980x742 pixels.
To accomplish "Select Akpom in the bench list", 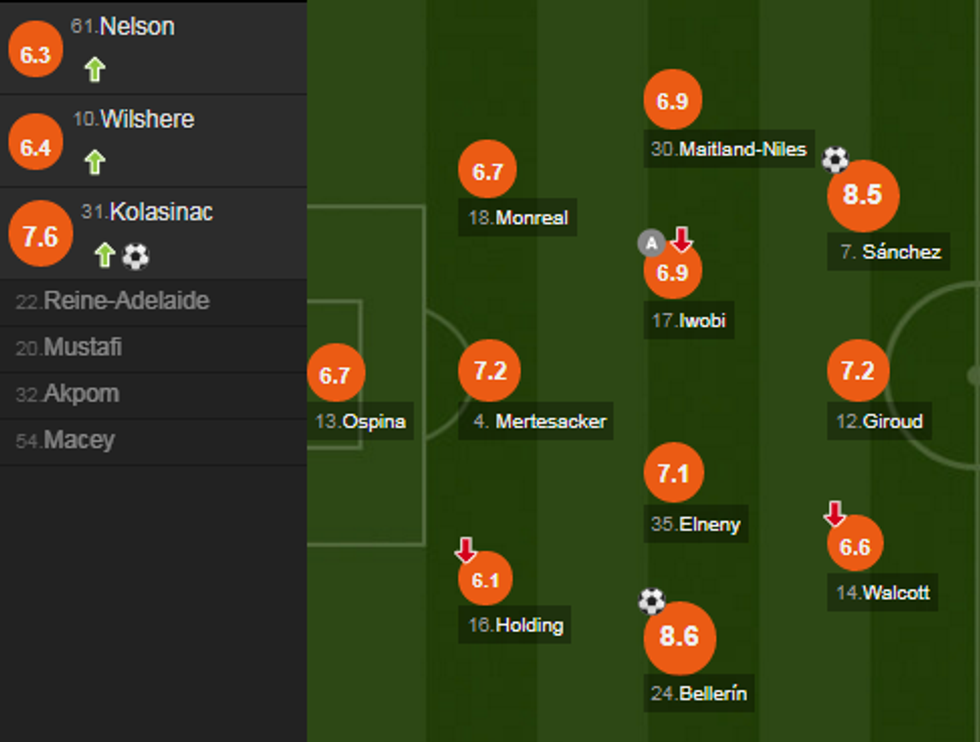I will coord(67,394).
